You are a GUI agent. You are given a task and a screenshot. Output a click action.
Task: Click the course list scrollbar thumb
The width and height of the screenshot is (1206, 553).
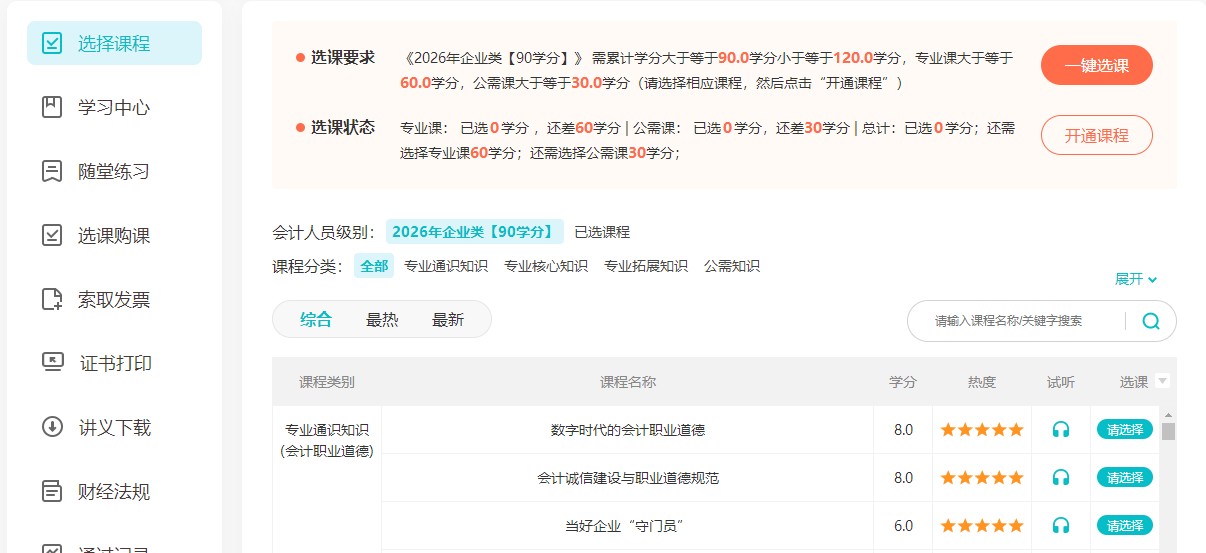pos(1168,431)
